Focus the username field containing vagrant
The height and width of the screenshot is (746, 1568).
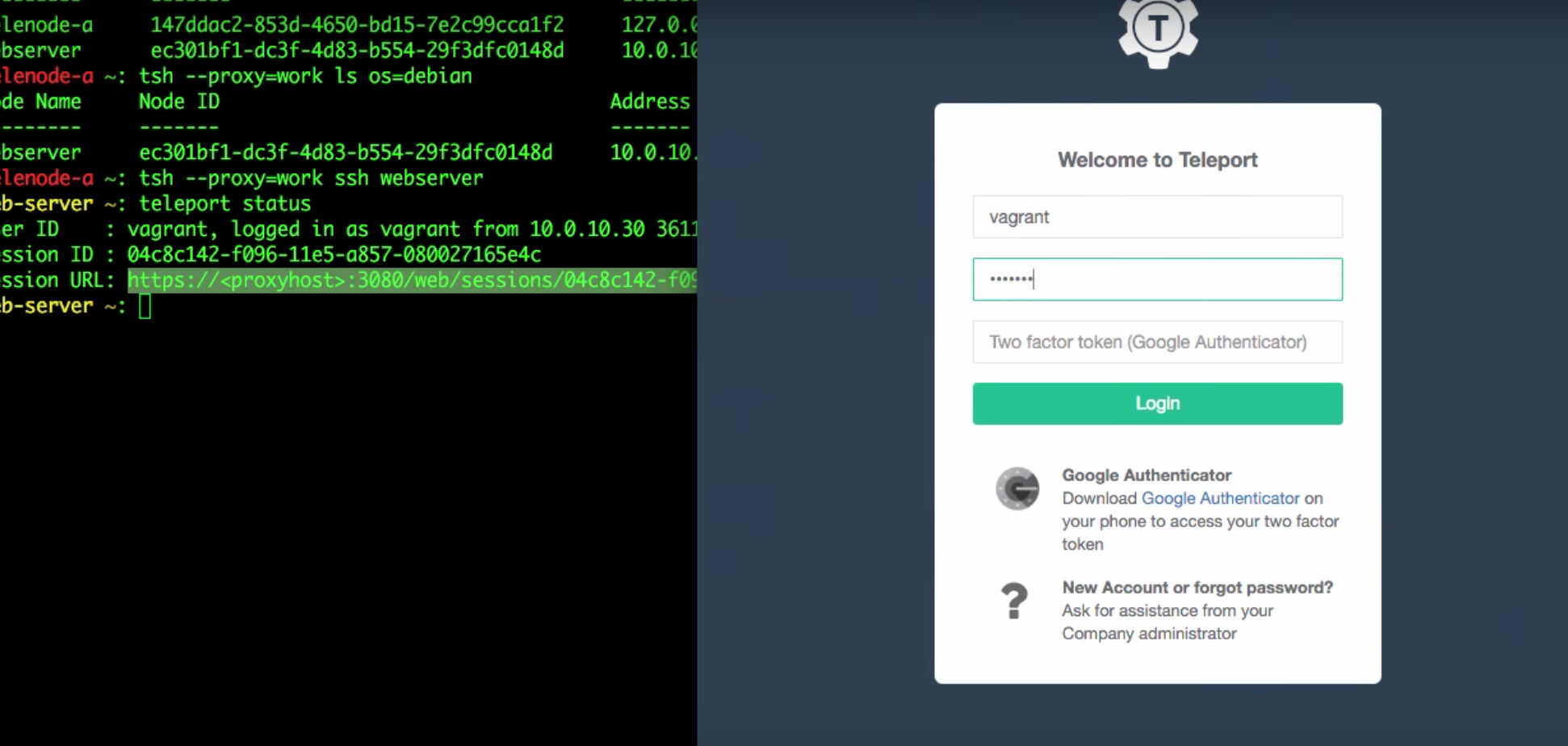tap(1157, 217)
